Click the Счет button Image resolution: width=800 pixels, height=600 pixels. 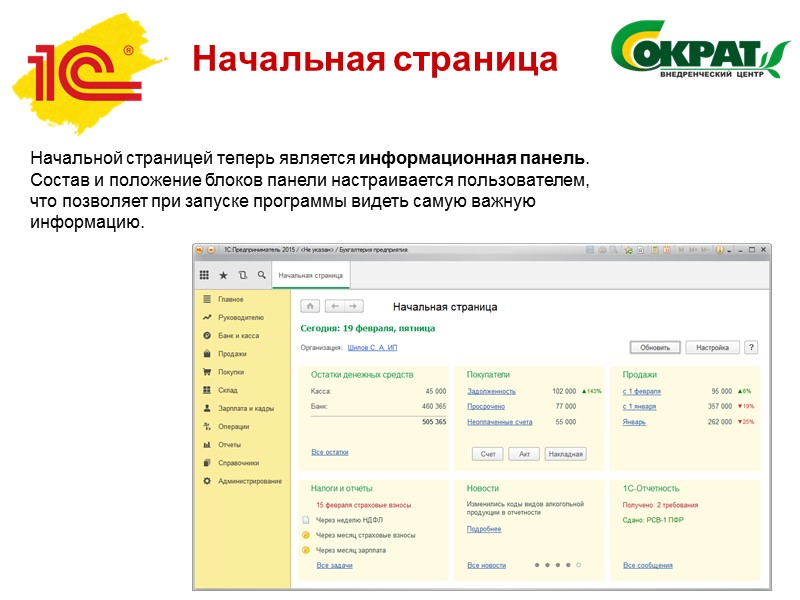(x=488, y=454)
